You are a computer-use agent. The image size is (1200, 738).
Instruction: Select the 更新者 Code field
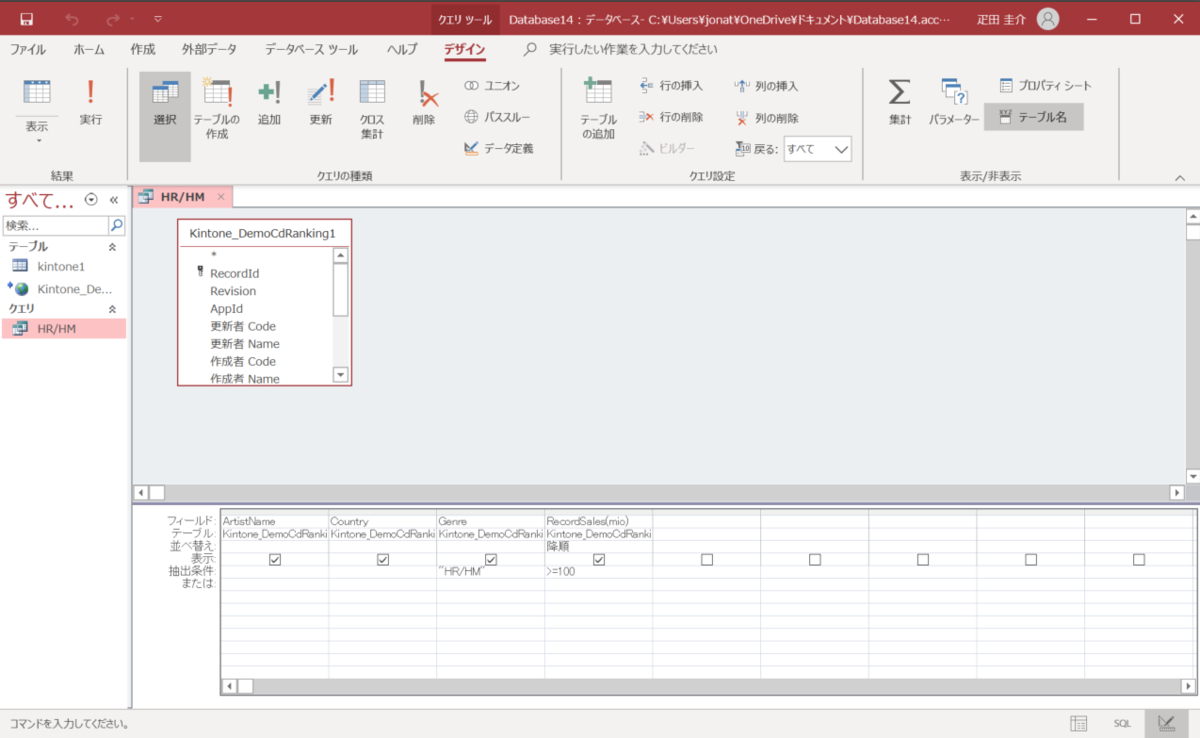pos(243,326)
